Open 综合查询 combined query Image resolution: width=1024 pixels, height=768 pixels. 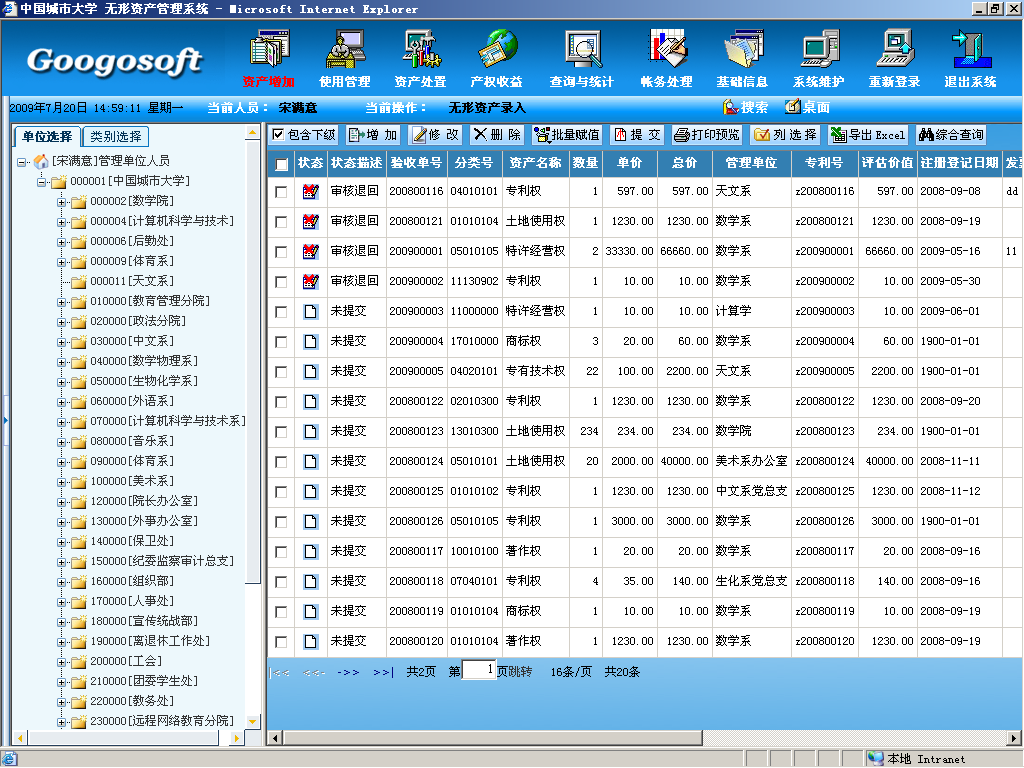point(951,135)
